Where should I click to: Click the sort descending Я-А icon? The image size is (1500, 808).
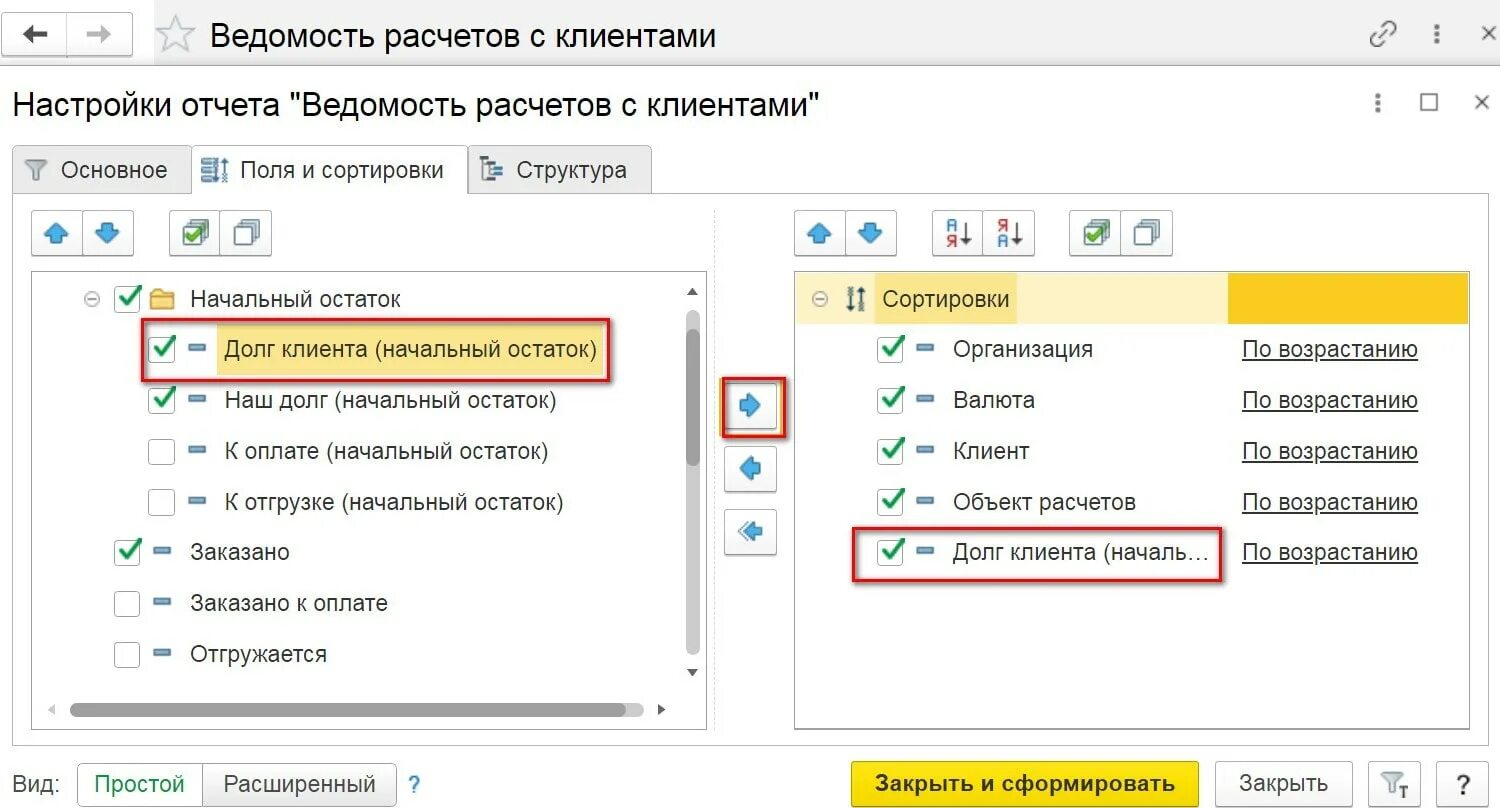point(1009,233)
